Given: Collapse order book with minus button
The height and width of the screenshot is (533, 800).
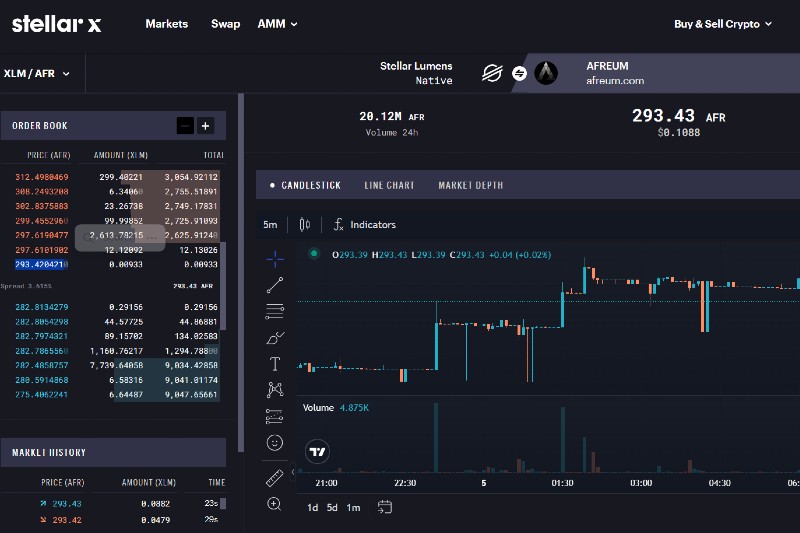Looking at the screenshot, I should coord(185,126).
